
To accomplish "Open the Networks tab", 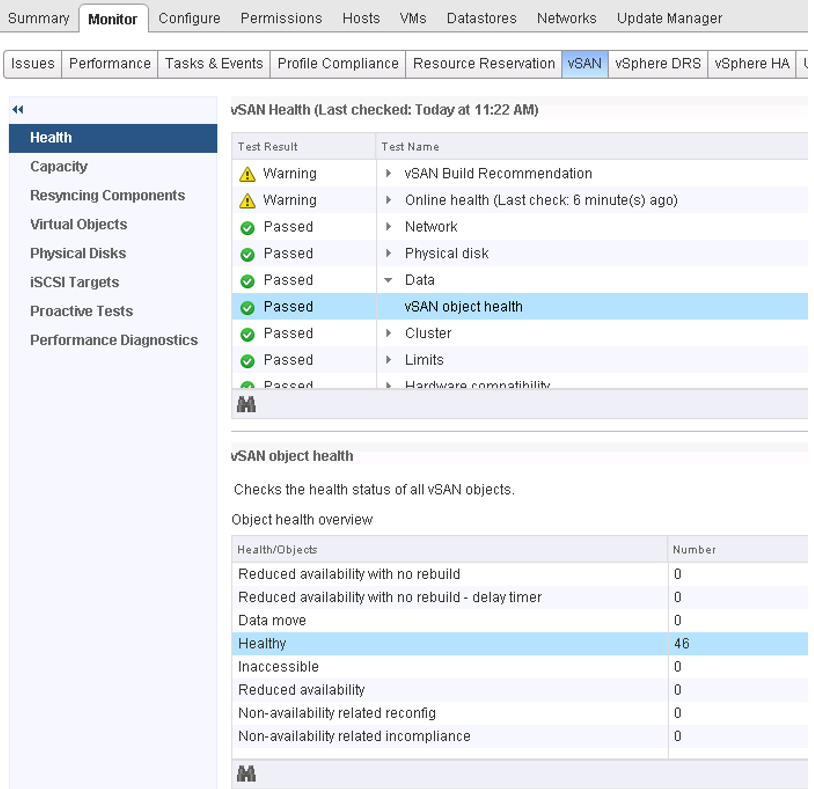I will (566, 18).
